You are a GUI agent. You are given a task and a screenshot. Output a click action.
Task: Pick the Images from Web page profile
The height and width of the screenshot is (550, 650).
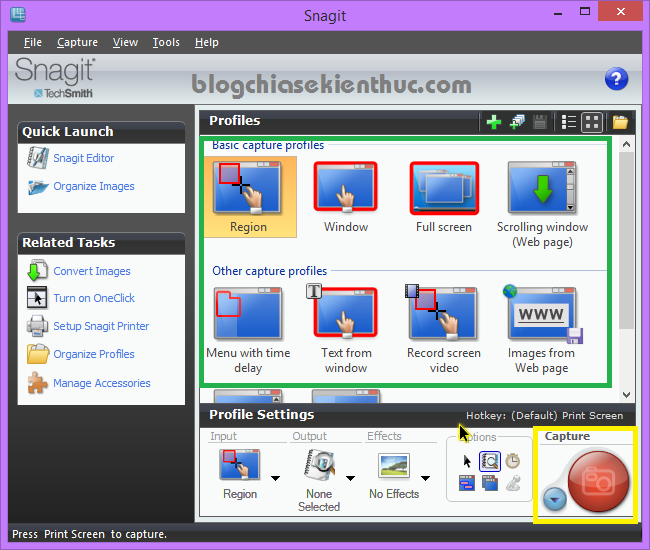pos(541,330)
